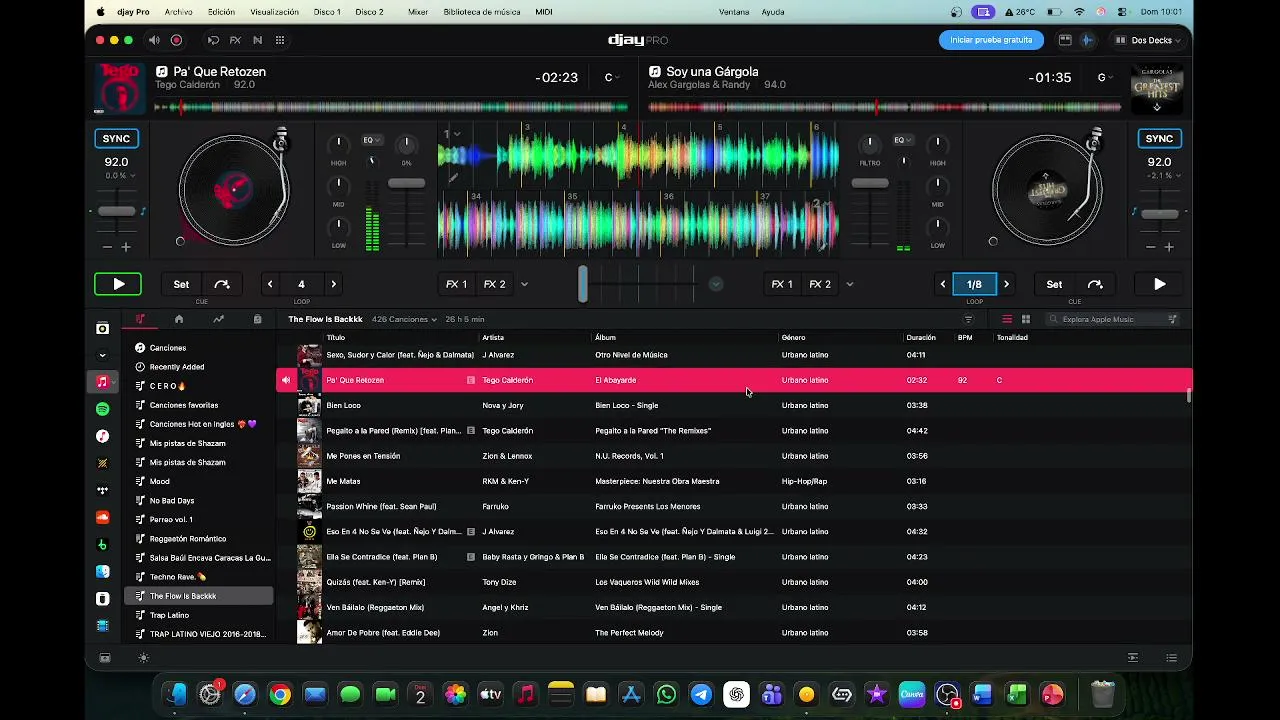
Task: Open deck 1 tempo range 0.0 % dropdown
Action: (120, 176)
